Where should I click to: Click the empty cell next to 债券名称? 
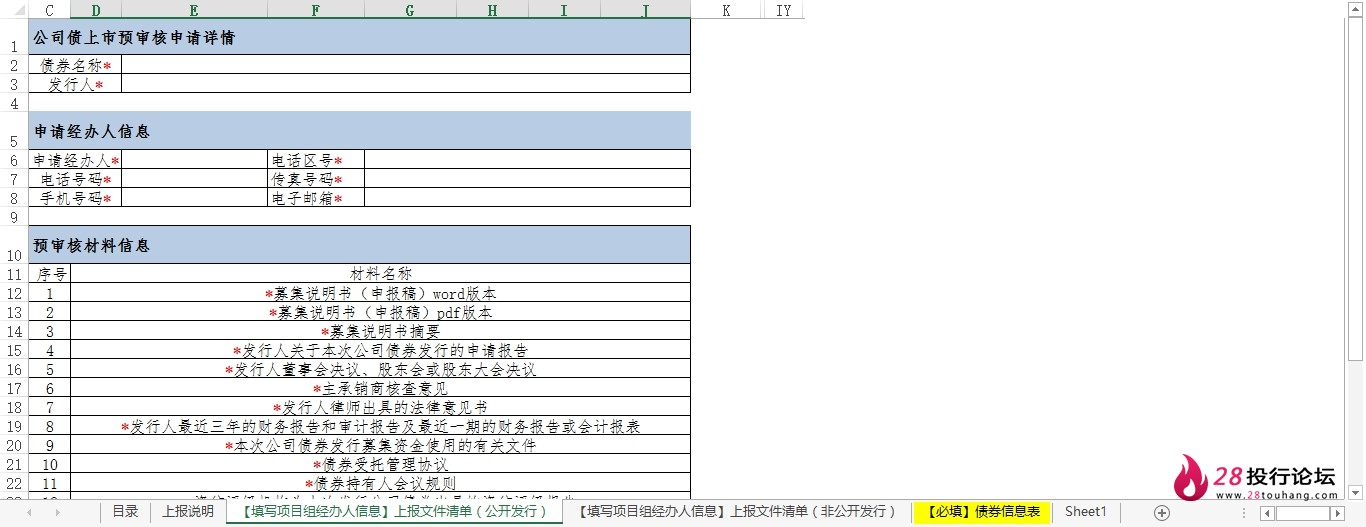405,65
